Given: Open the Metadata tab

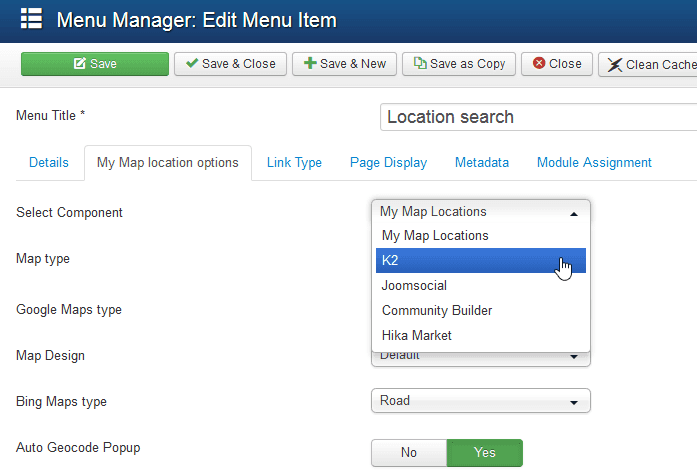Looking at the screenshot, I should click(x=482, y=163).
